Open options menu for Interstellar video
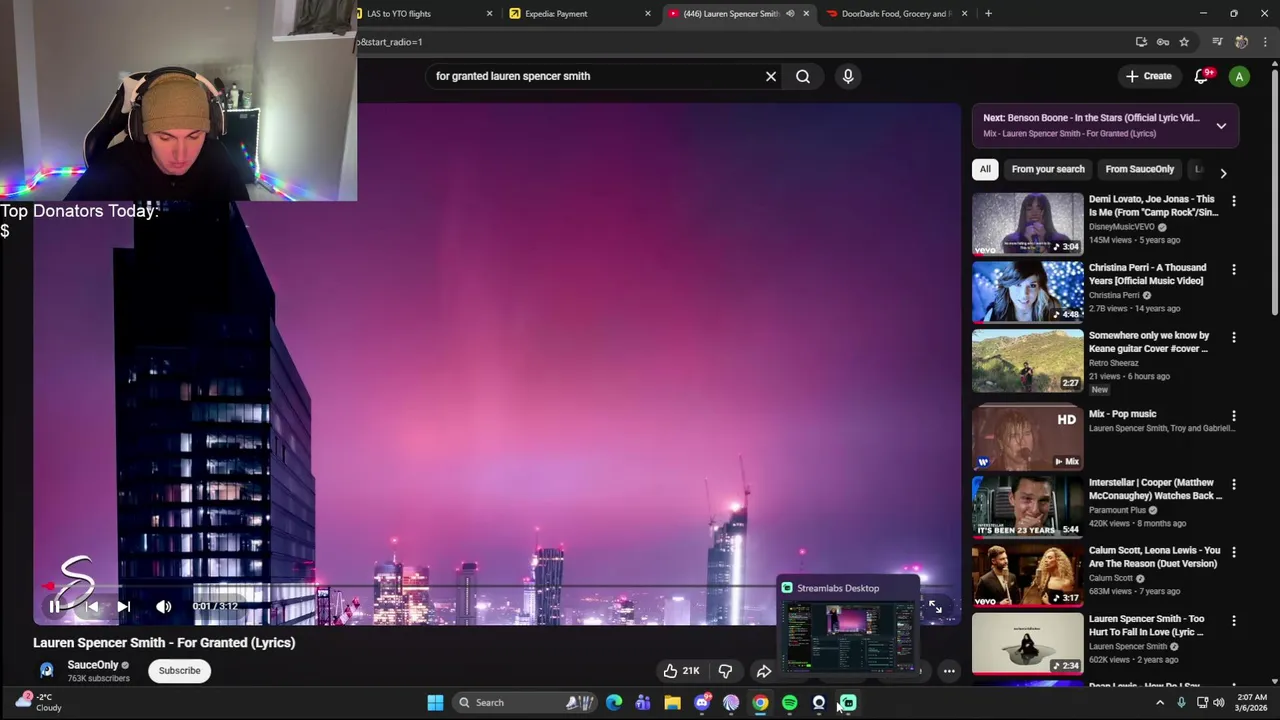 pos(1233,485)
